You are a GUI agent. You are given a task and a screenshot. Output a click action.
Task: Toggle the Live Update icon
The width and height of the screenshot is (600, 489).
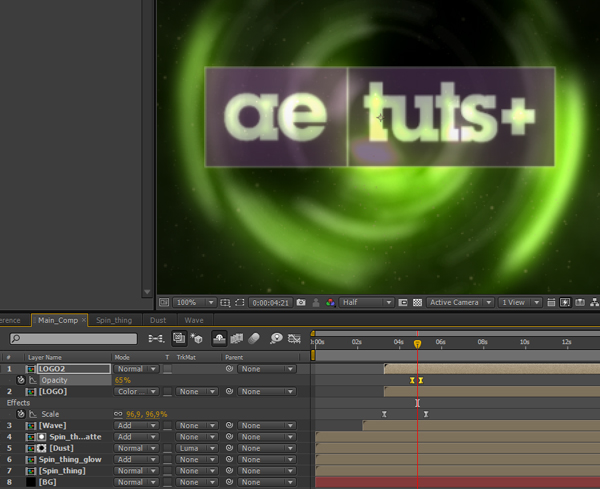tap(179, 339)
